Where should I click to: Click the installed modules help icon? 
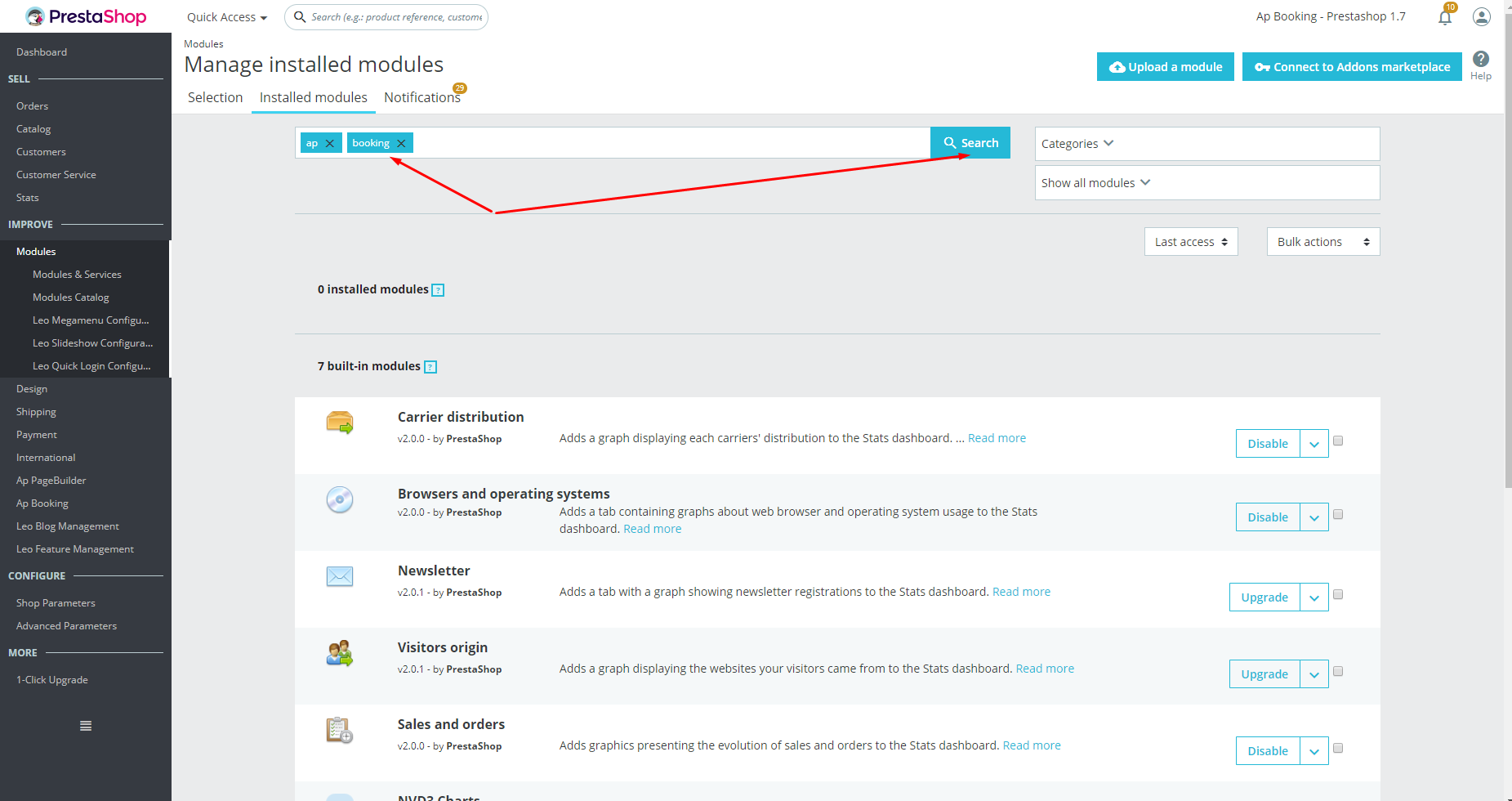pyautogui.click(x=438, y=290)
